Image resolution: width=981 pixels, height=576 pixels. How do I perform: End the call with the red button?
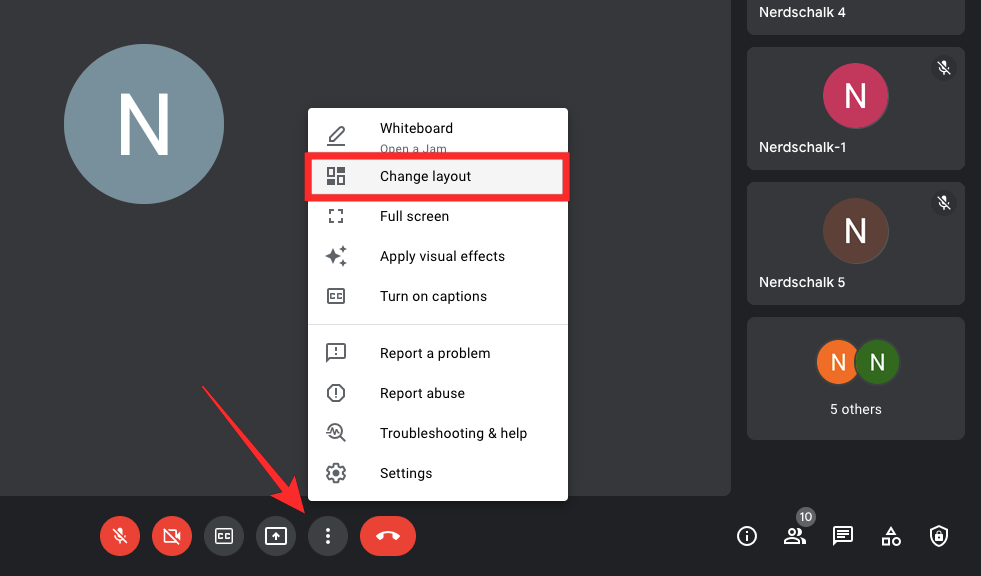pyautogui.click(x=386, y=536)
